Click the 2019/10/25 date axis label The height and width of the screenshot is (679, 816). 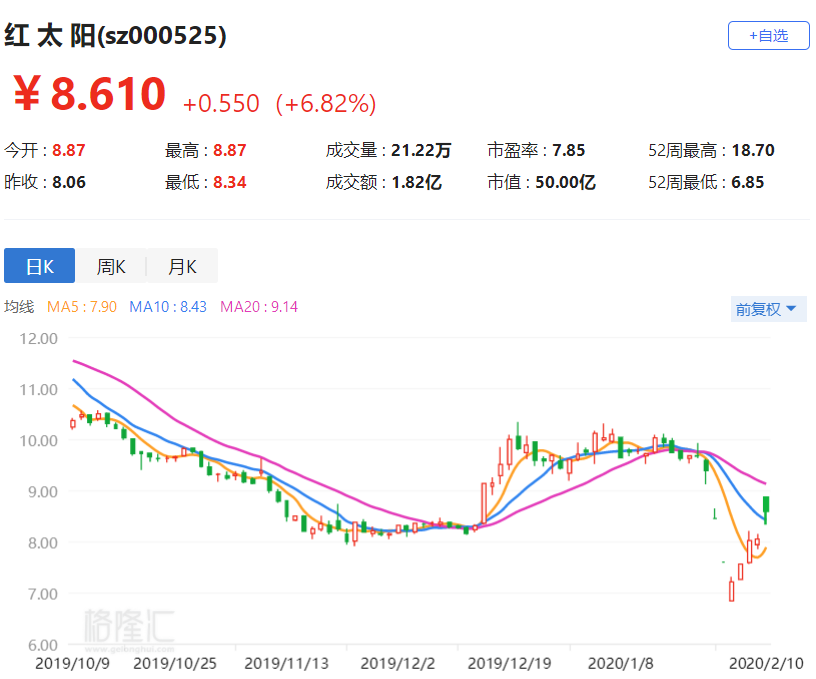coord(175,664)
